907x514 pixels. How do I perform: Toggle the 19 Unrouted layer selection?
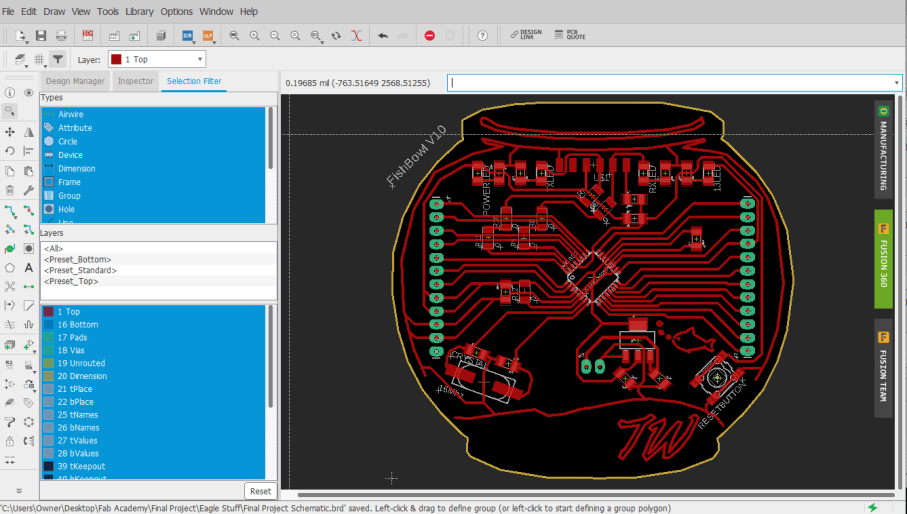point(80,363)
